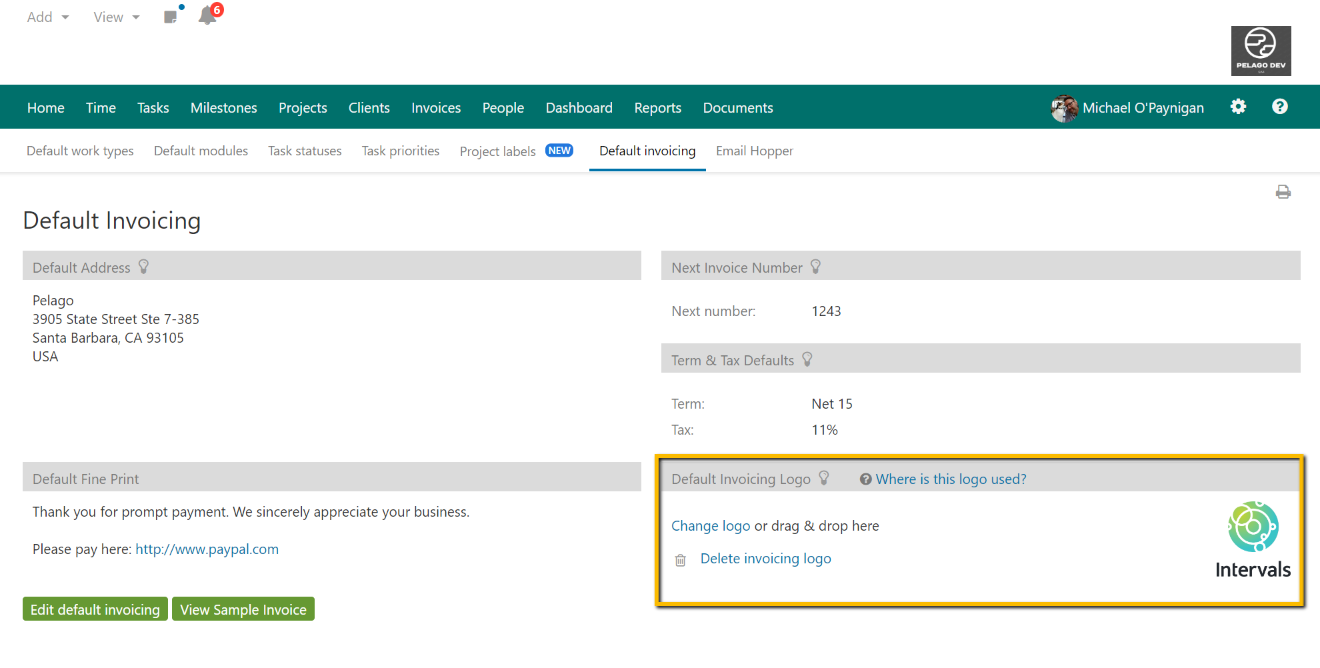
Task: Open the notifications bell icon
Action: (x=207, y=16)
